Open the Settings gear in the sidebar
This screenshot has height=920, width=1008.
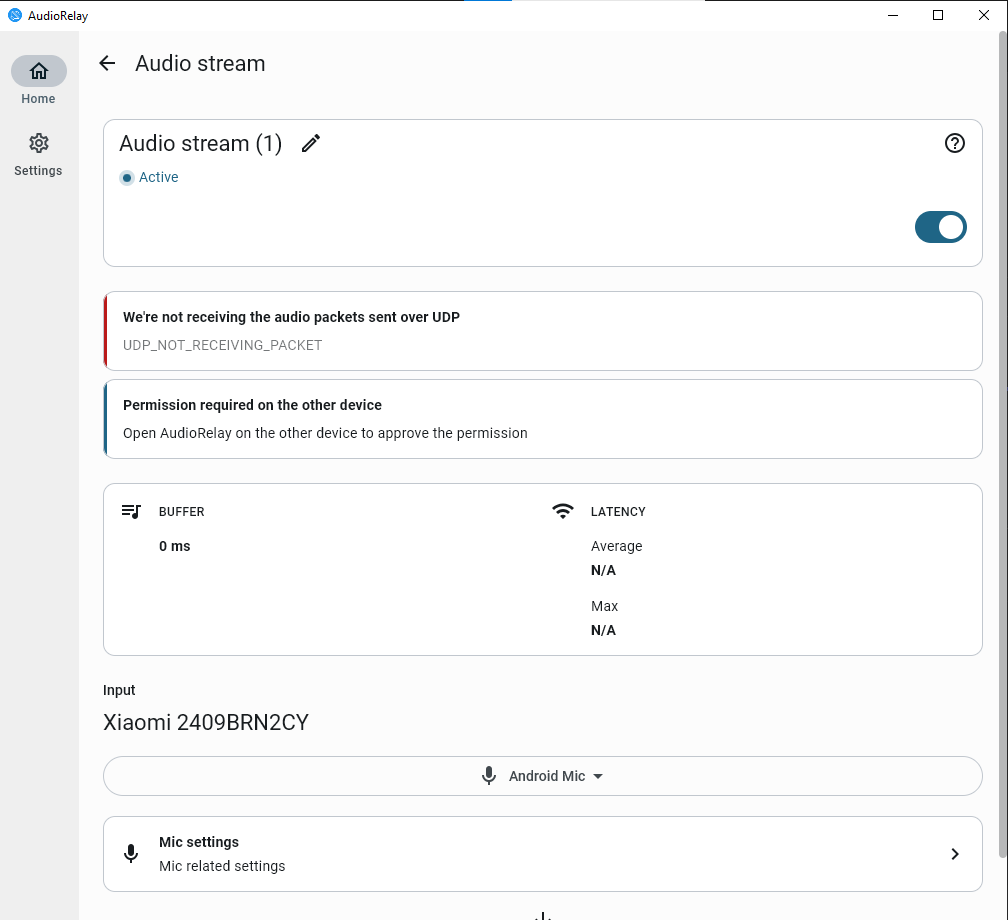[x=39, y=143]
